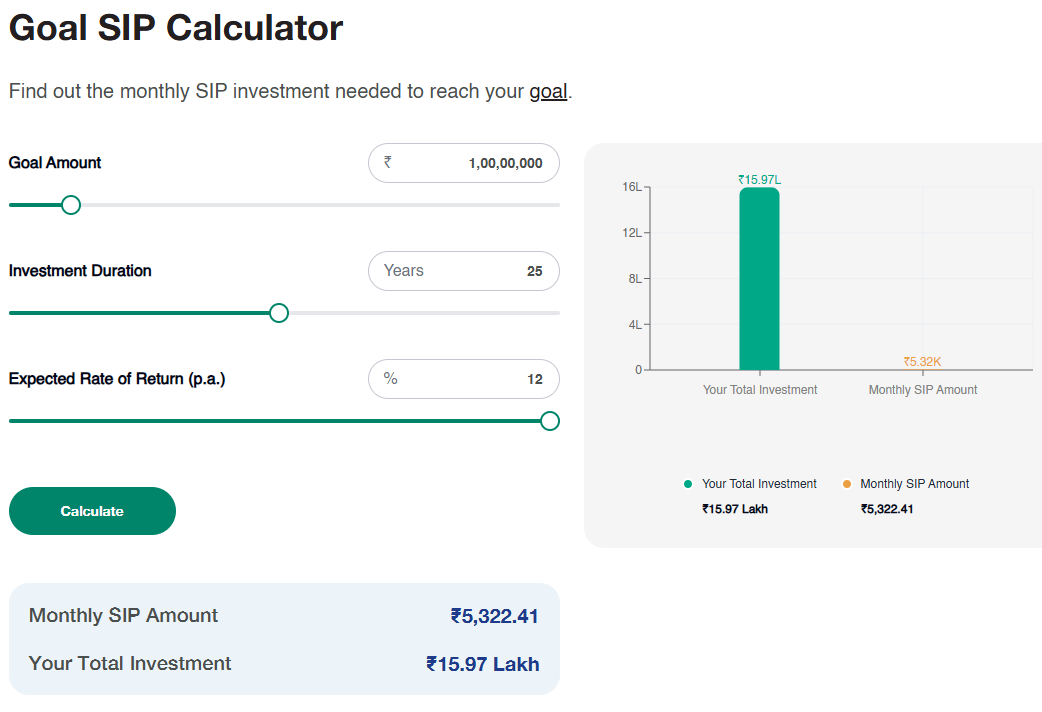Click the green Total Investment bar in chart
Screen dimensions: 1042x712
[x=759, y=280]
